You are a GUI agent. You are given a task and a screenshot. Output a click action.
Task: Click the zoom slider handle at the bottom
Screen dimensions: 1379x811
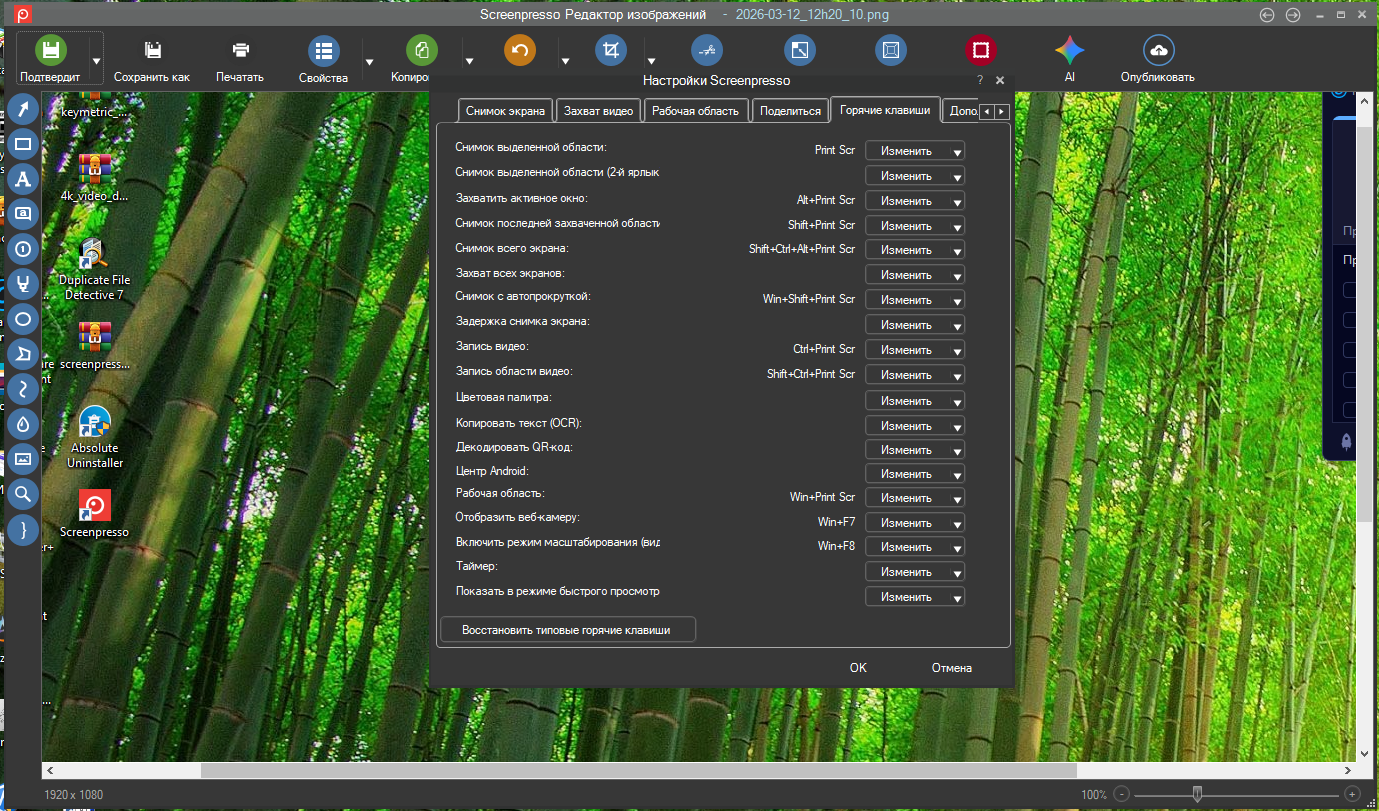point(1197,794)
